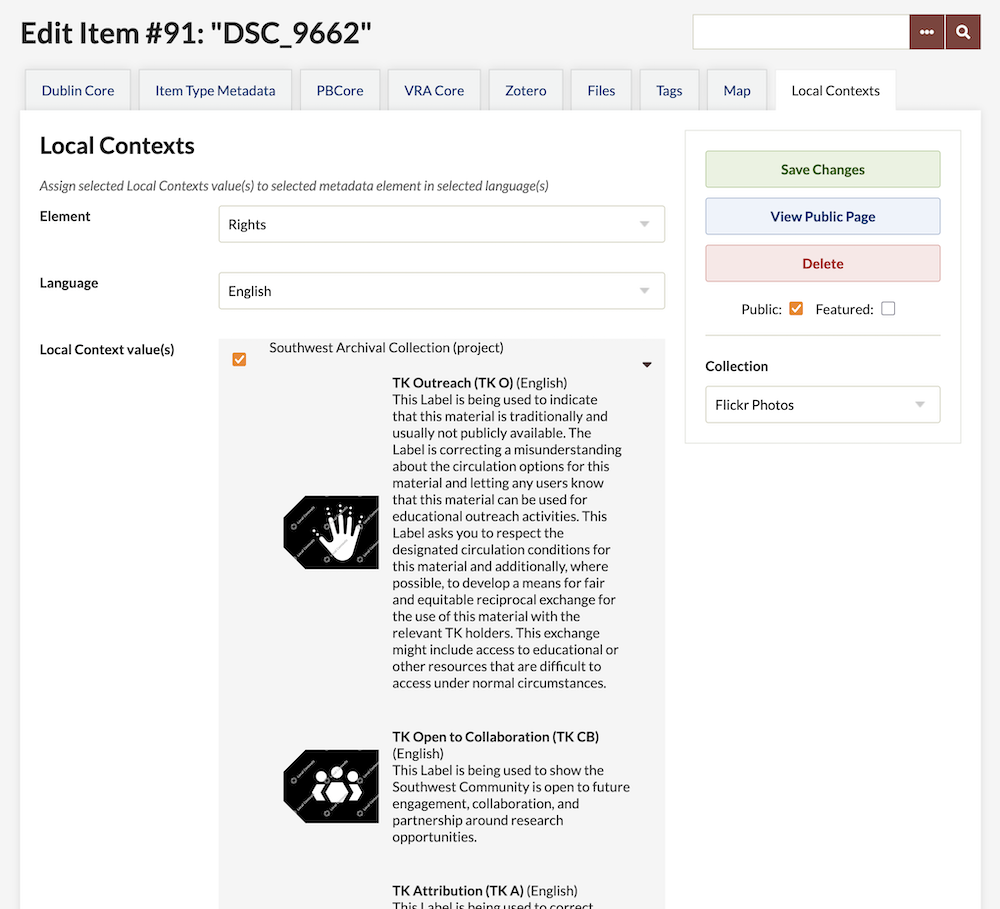Go to the Zotero tab
1000x909 pixels.
point(526,90)
